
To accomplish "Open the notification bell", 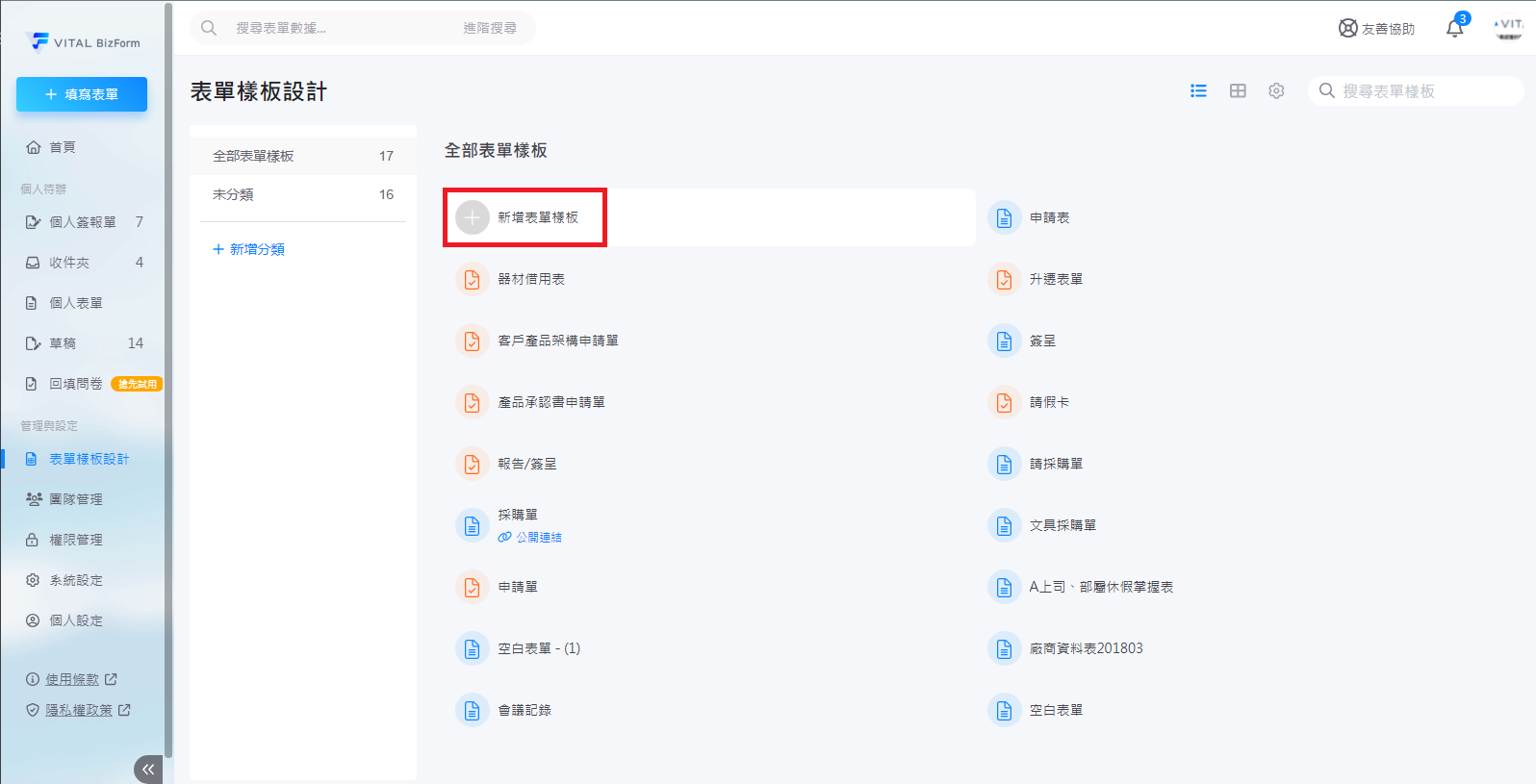I will (1454, 29).
